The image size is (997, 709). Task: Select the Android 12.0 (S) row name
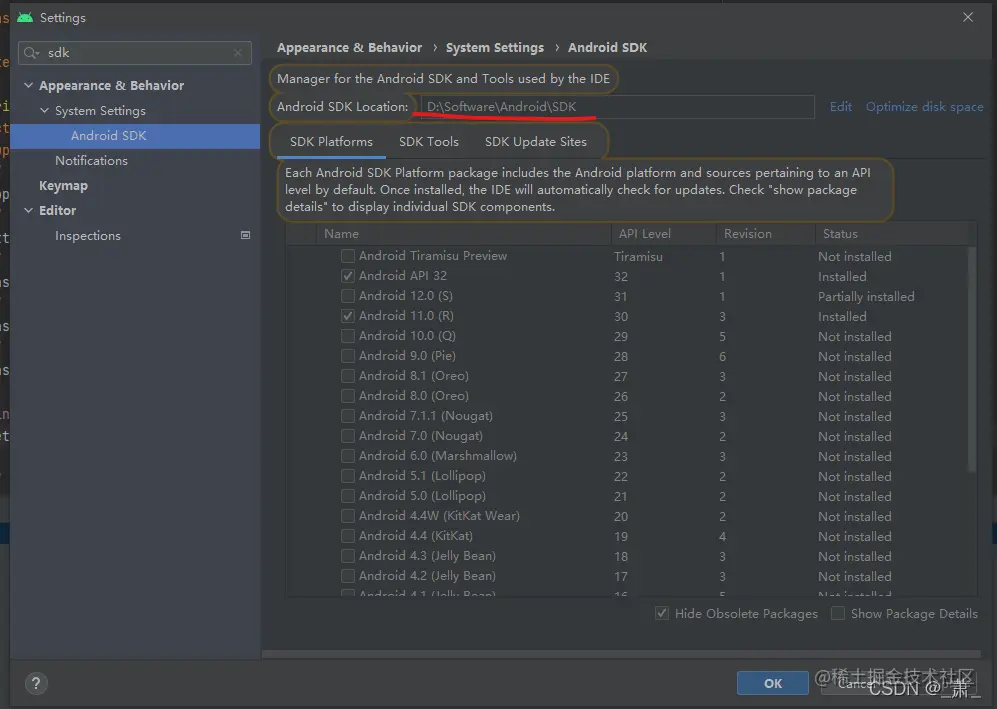click(406, 296)
